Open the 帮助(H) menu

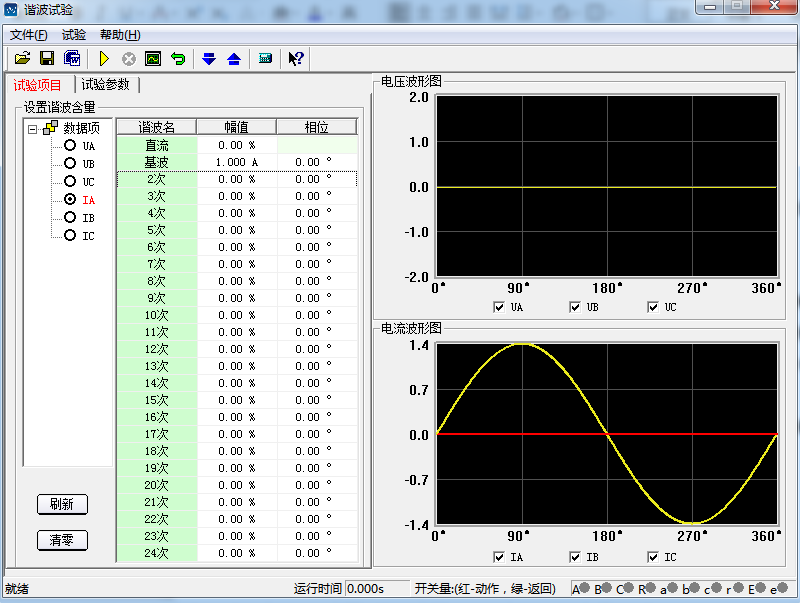point(120,34)
